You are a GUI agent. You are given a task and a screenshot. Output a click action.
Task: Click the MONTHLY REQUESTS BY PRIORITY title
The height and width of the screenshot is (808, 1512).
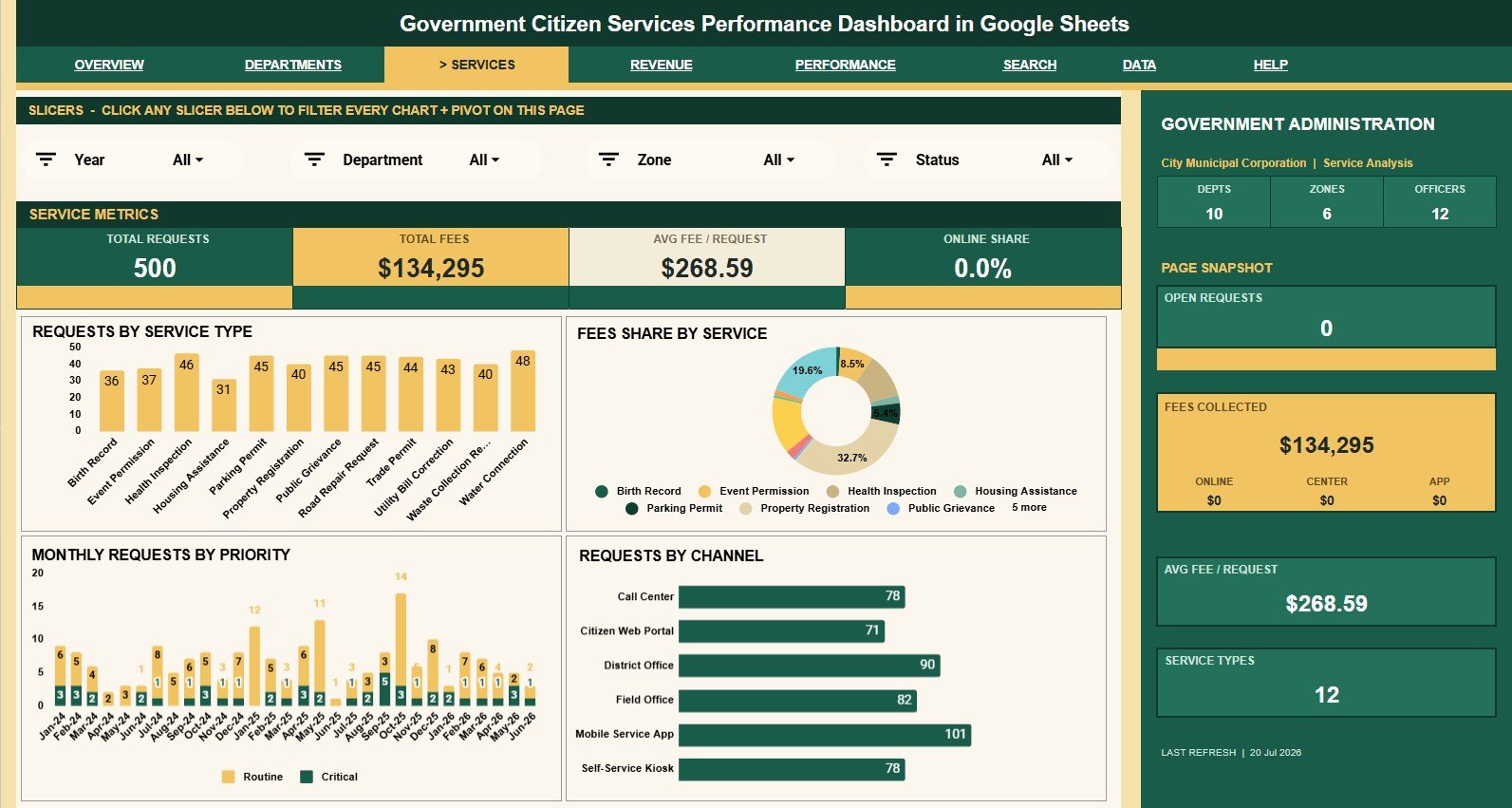(x=160, y=554)
